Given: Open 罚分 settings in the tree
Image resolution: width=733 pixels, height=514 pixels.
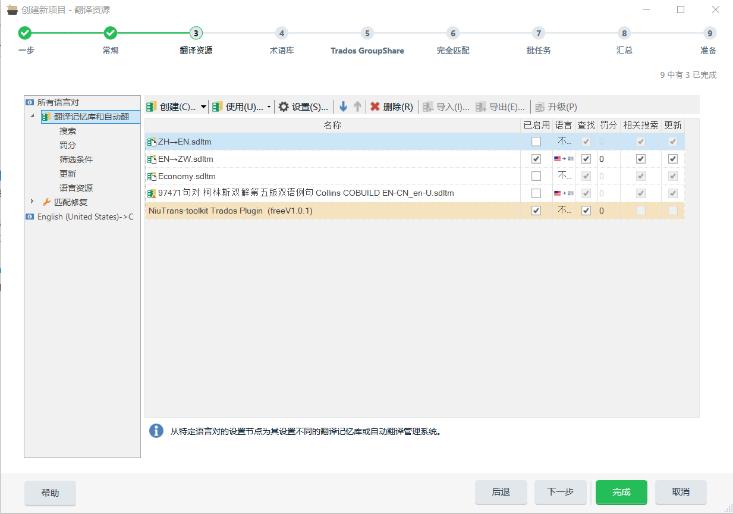Looking at the screenshot, I should pyautogui.click(x=68, y=145).
